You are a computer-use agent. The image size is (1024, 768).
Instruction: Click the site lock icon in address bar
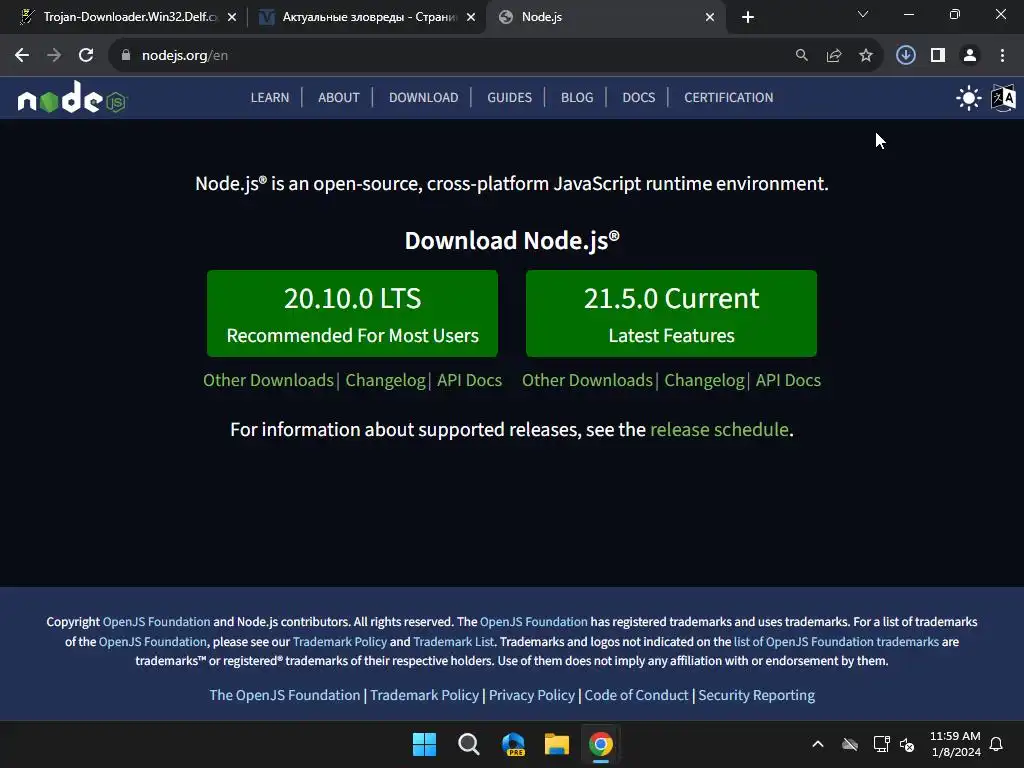[126, 56]
